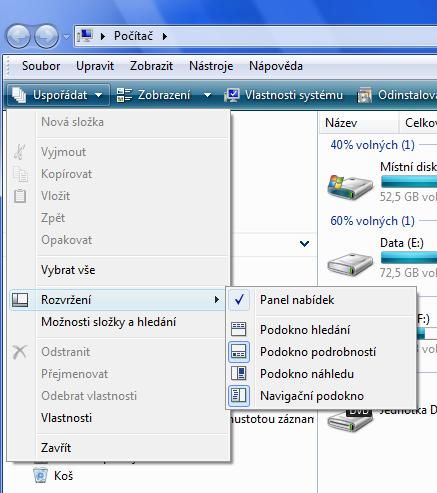Open the Uspořádat dropdown arrow
Viewport: 437px width, 493px height.
pyautogui.click(x=98, y=95)
